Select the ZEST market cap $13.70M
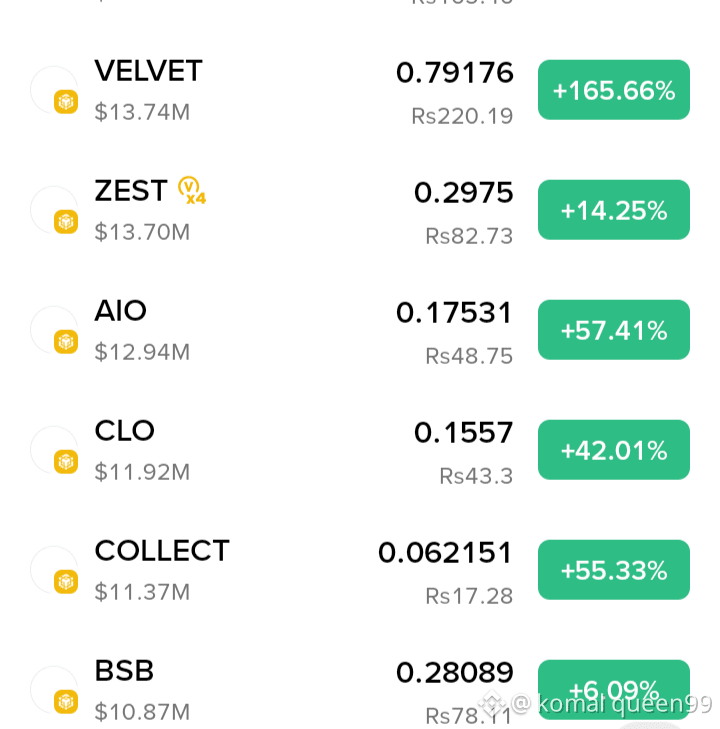The width and height of the screenshot is (720, 729). click(142, 232)
